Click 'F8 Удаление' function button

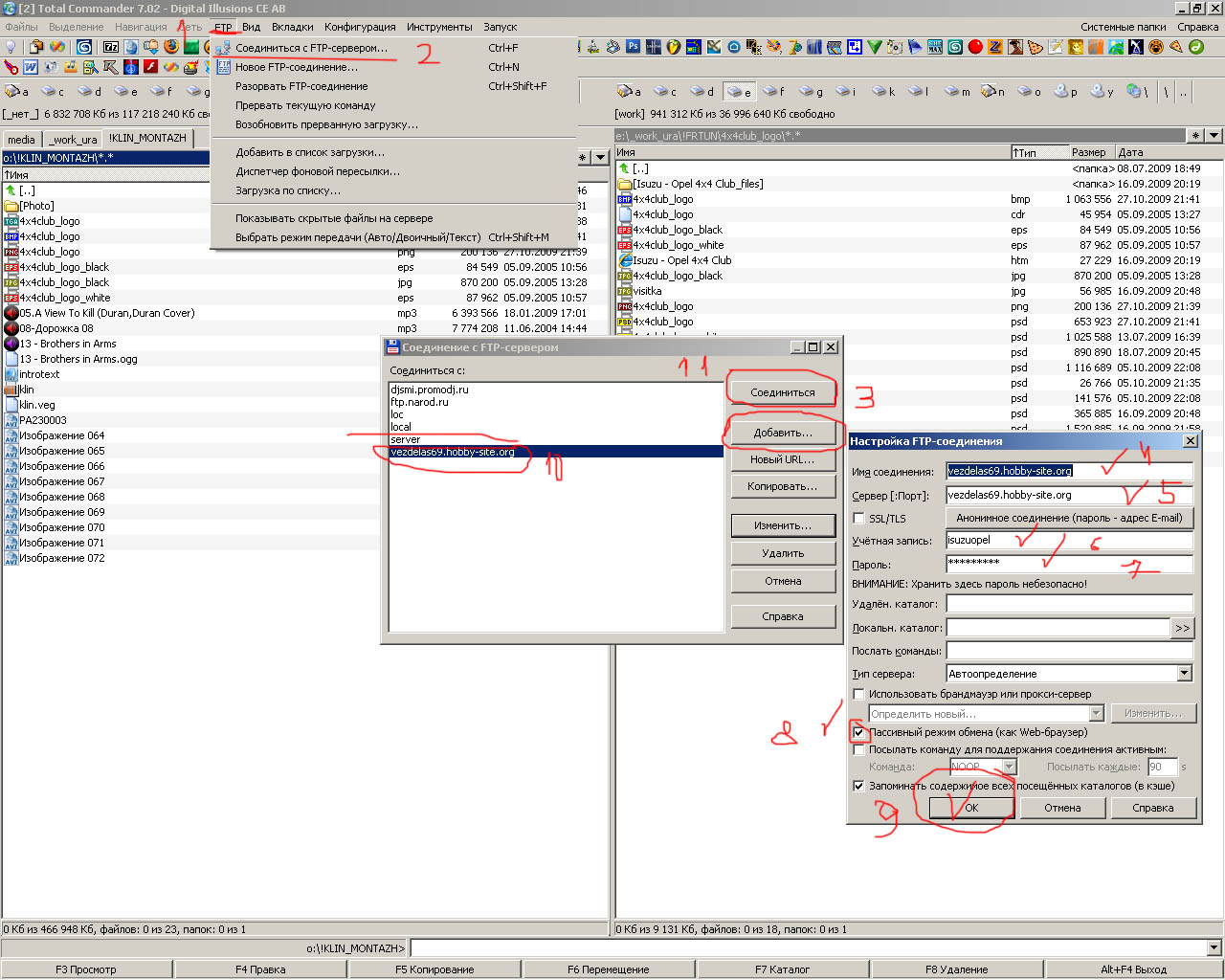pos(956,969)
